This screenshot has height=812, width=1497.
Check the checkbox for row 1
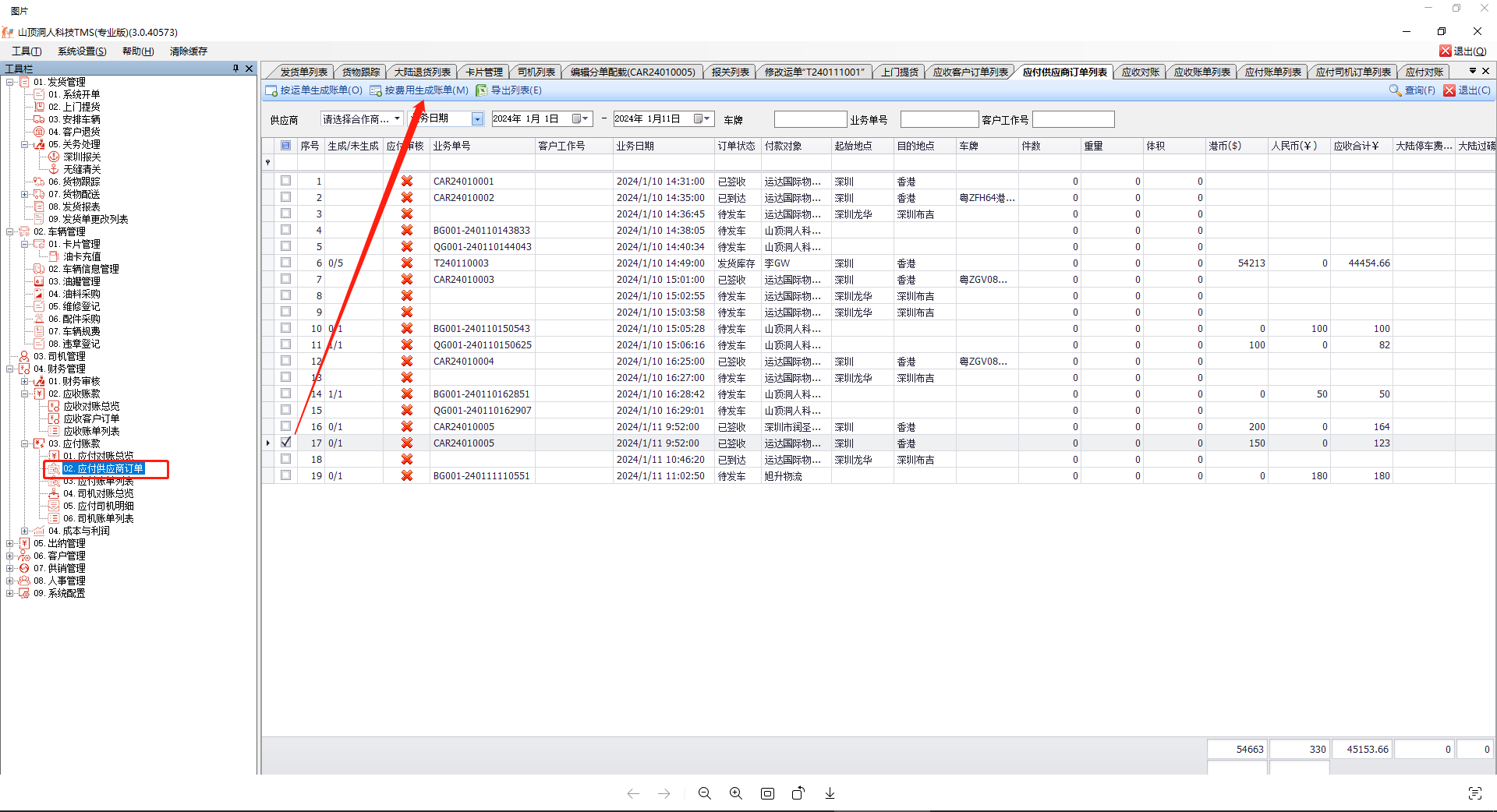pos(286,181)
